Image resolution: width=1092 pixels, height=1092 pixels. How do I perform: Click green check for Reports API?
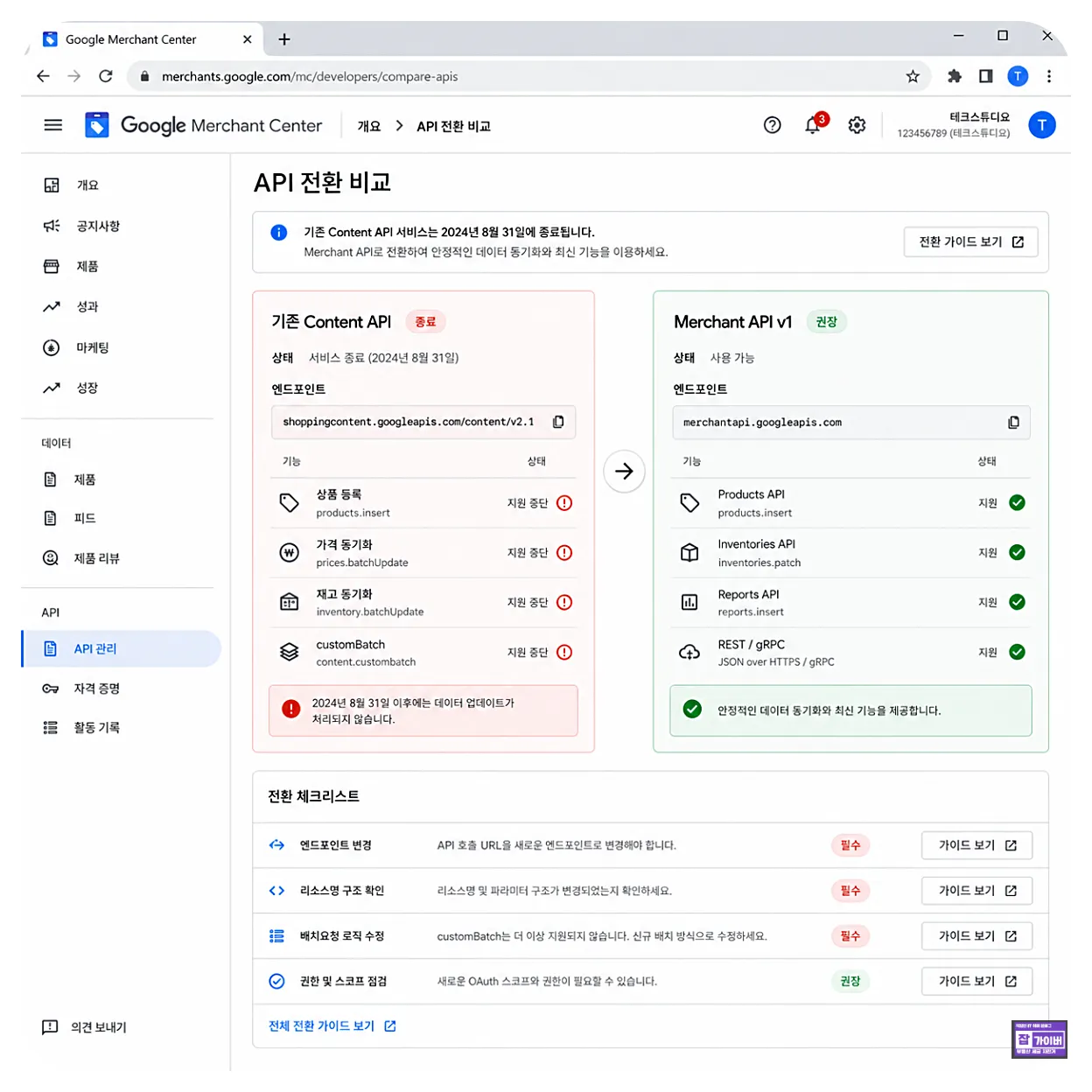coord(1017,602)
